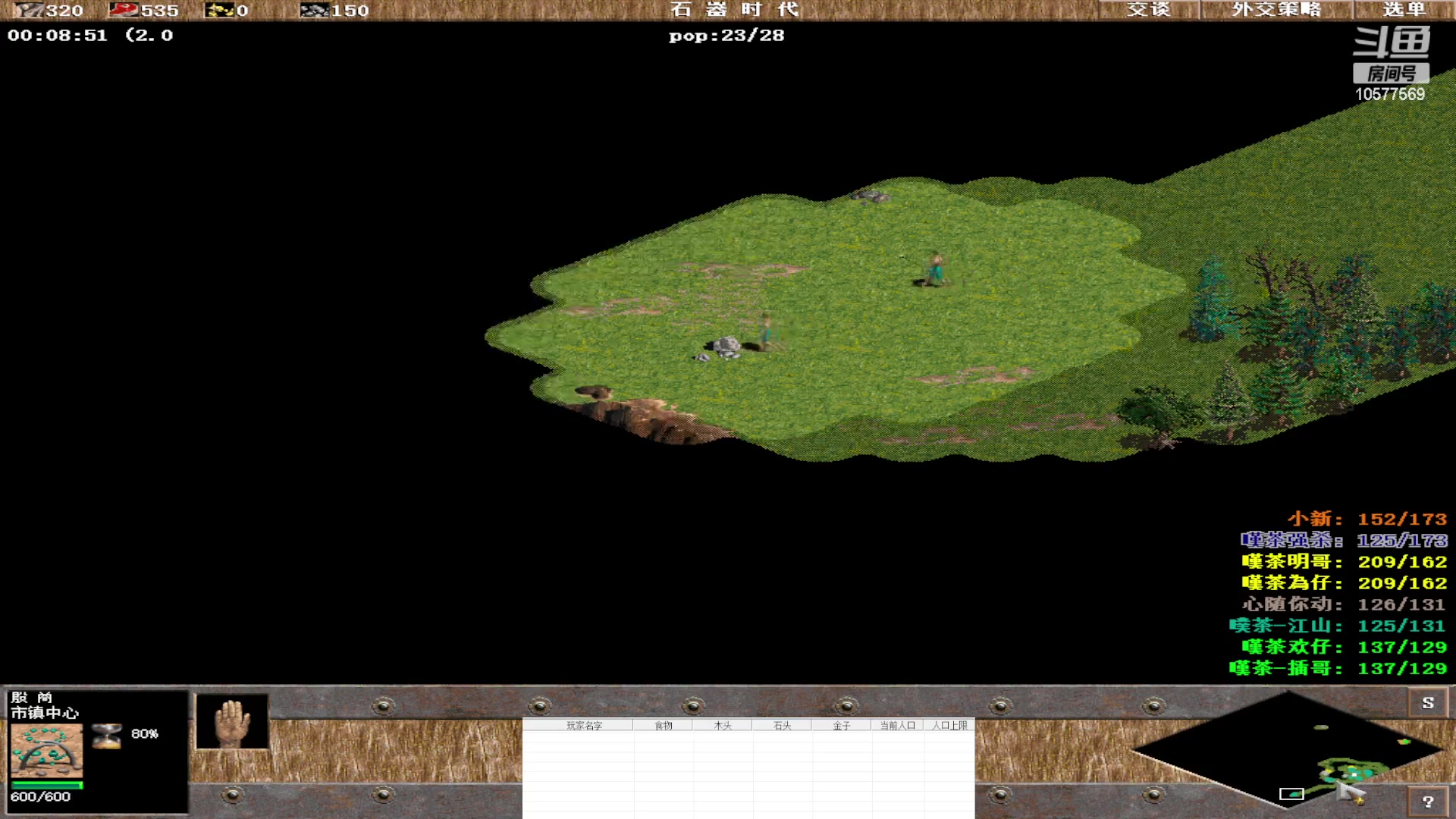
Task: Click the 食物 table column header
Action: (664, 726)
